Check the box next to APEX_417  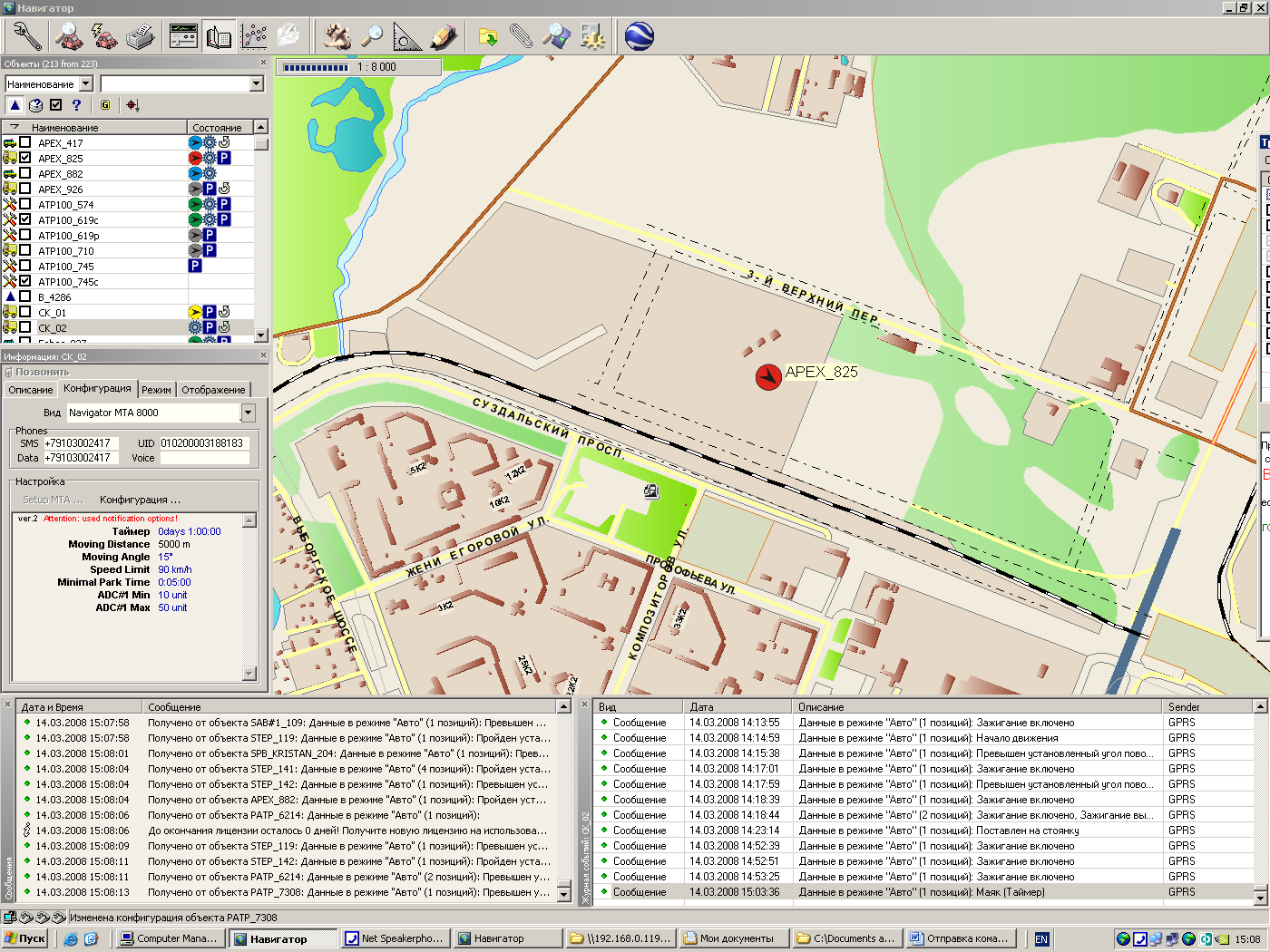[x=25, y=142]
